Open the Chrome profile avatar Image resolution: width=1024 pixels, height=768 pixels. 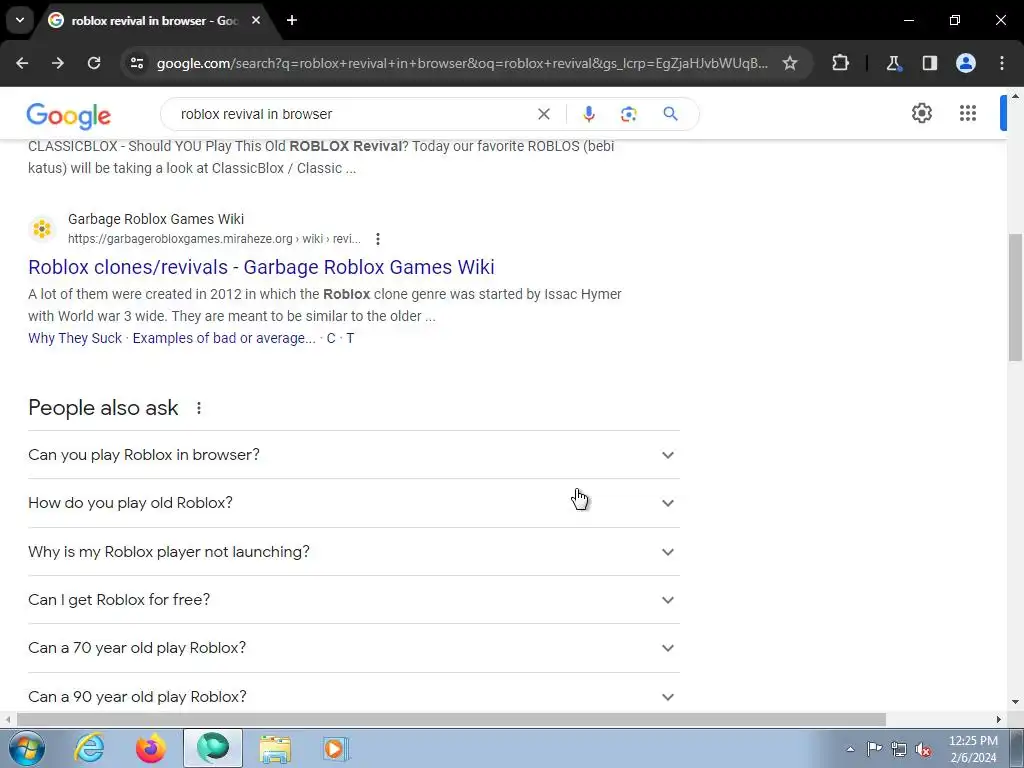click(x=966, y=63)
